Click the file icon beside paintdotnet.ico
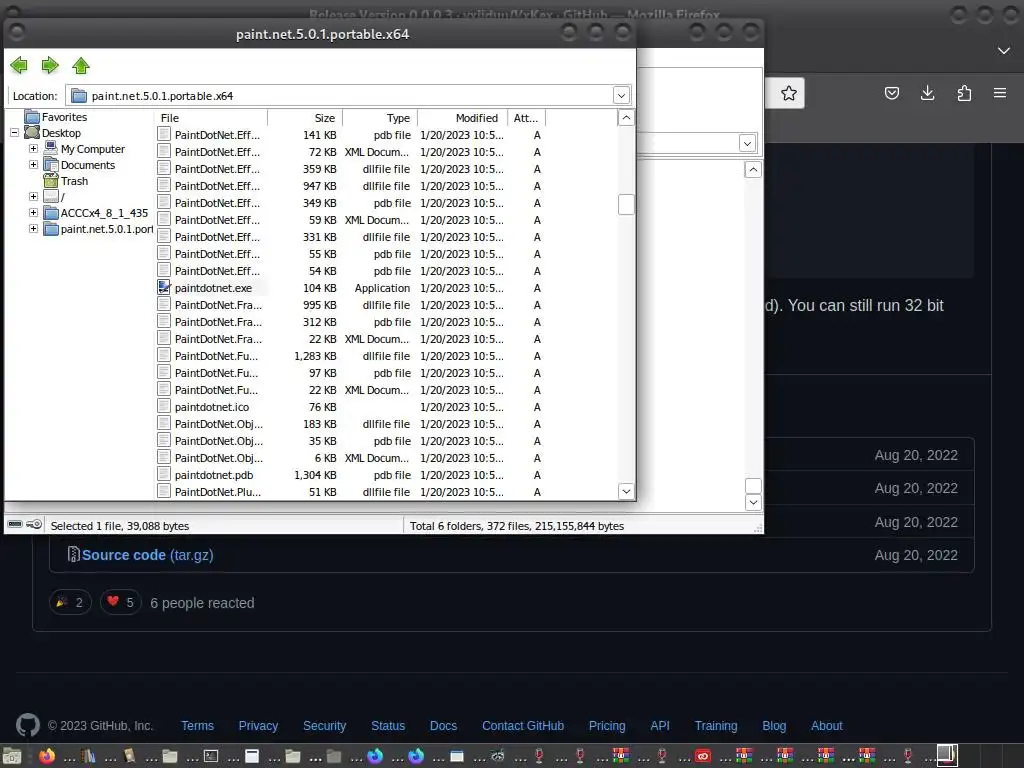Screen dimensions: 1024x768 164,406
